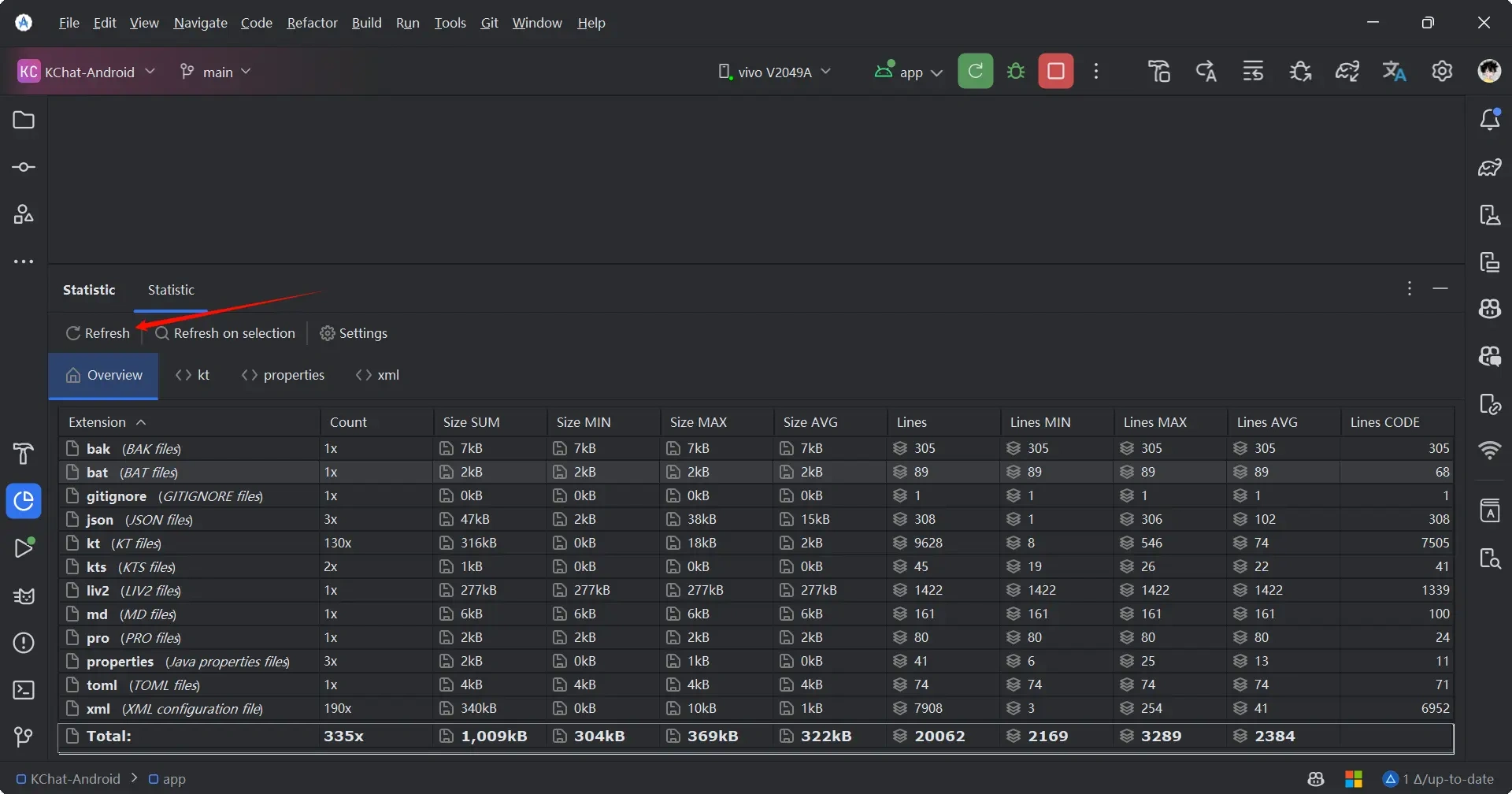1512x794 pixels.
Task: Click app breadcrumb in status bar
Action: pyautogui.click(x=167, y=779)
